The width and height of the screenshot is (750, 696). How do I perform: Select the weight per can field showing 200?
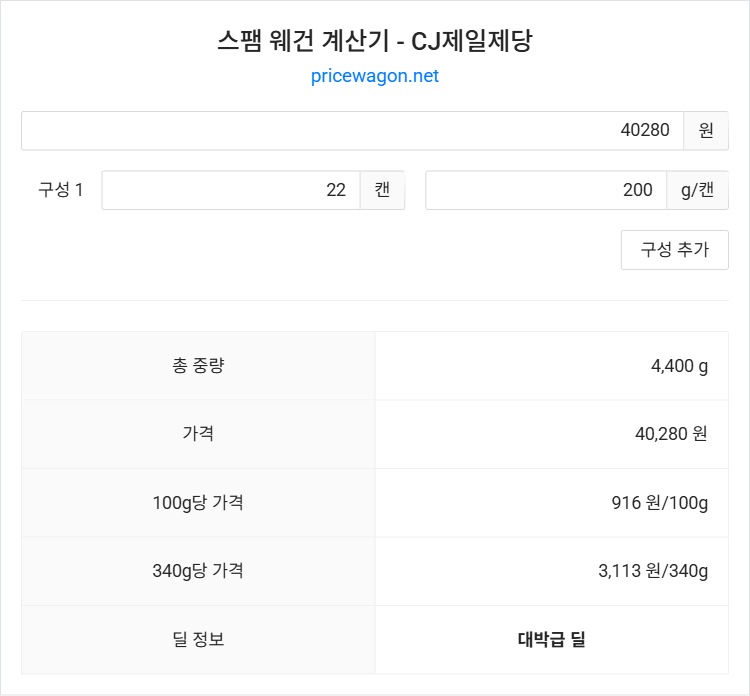[546, 190]
